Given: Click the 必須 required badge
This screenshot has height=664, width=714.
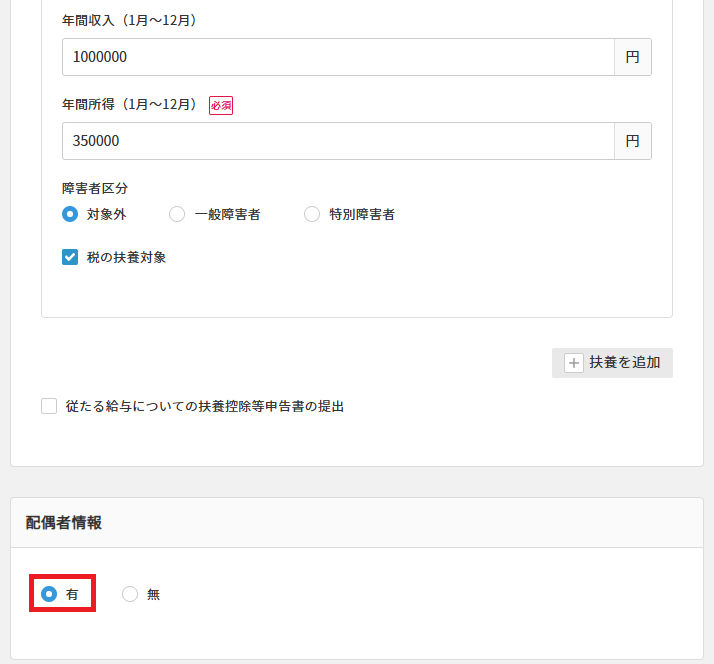Looking at the screenshot, I should click(220, 105).
